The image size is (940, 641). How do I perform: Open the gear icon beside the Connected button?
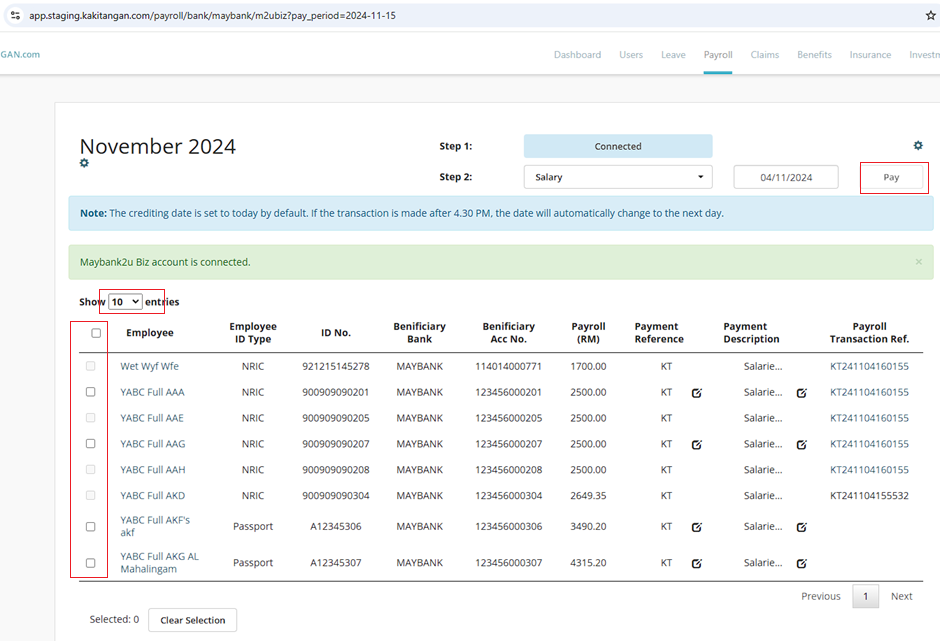[x=918, y=146]
